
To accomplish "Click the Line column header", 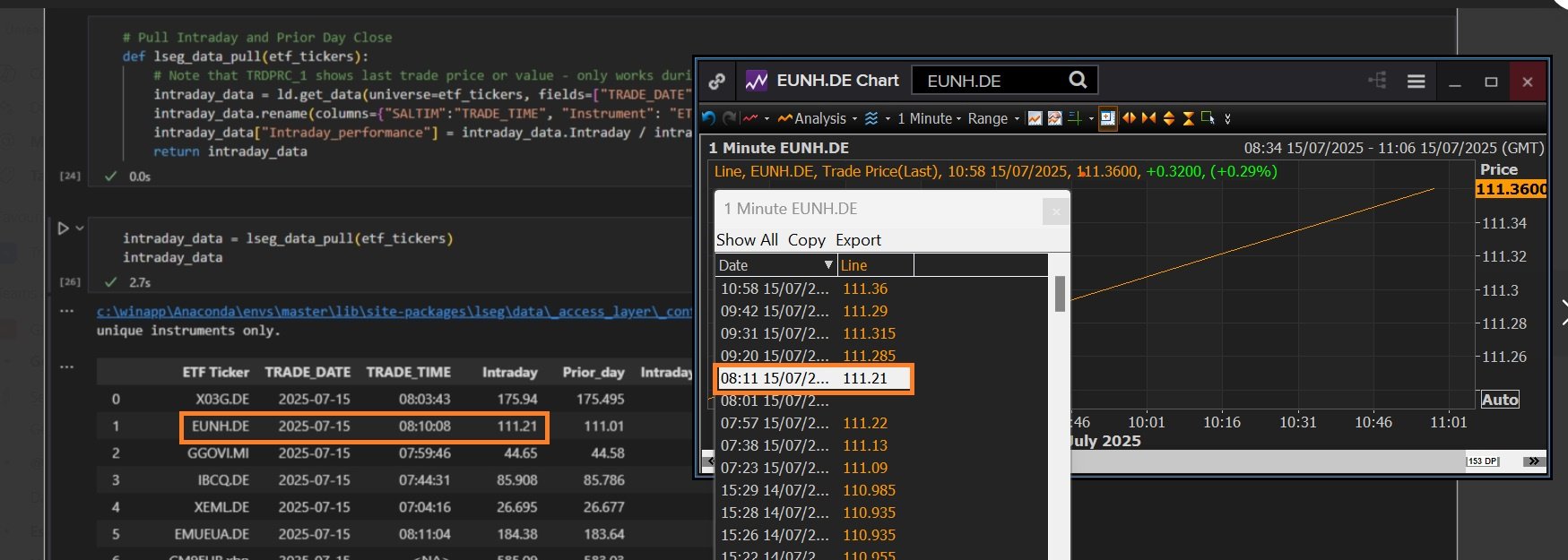I will coord(875,265).
